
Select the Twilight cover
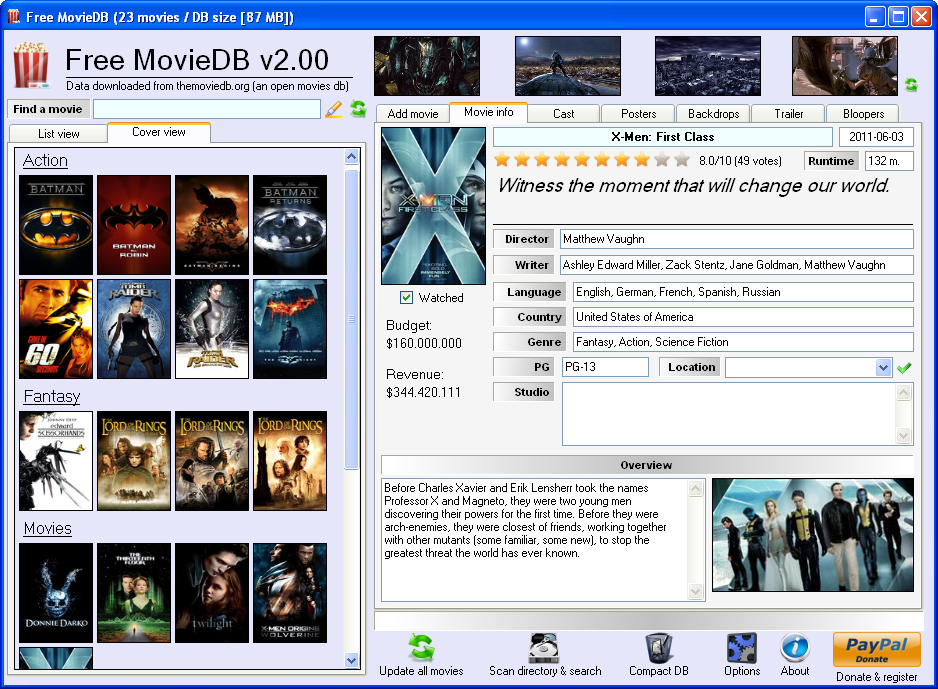pos(212,593)
